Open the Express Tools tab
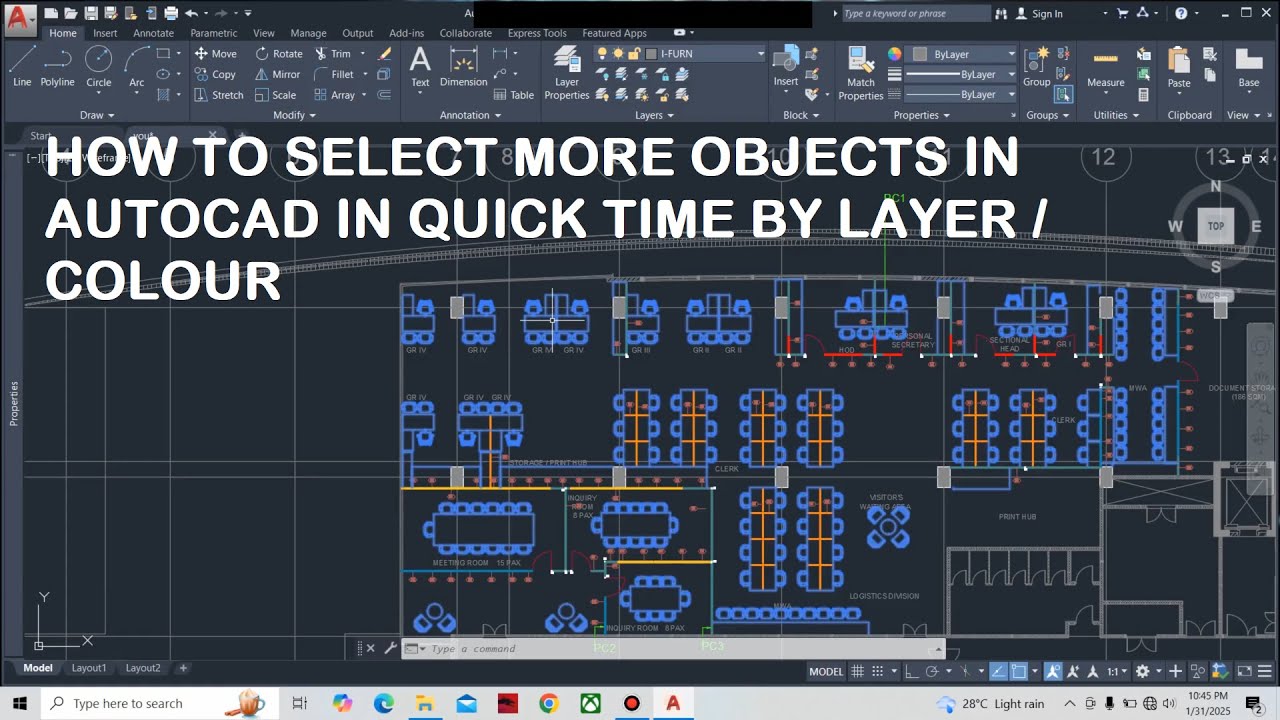Image resolution: width=1280 pixels, height=720 pixels. click(535, 33)
